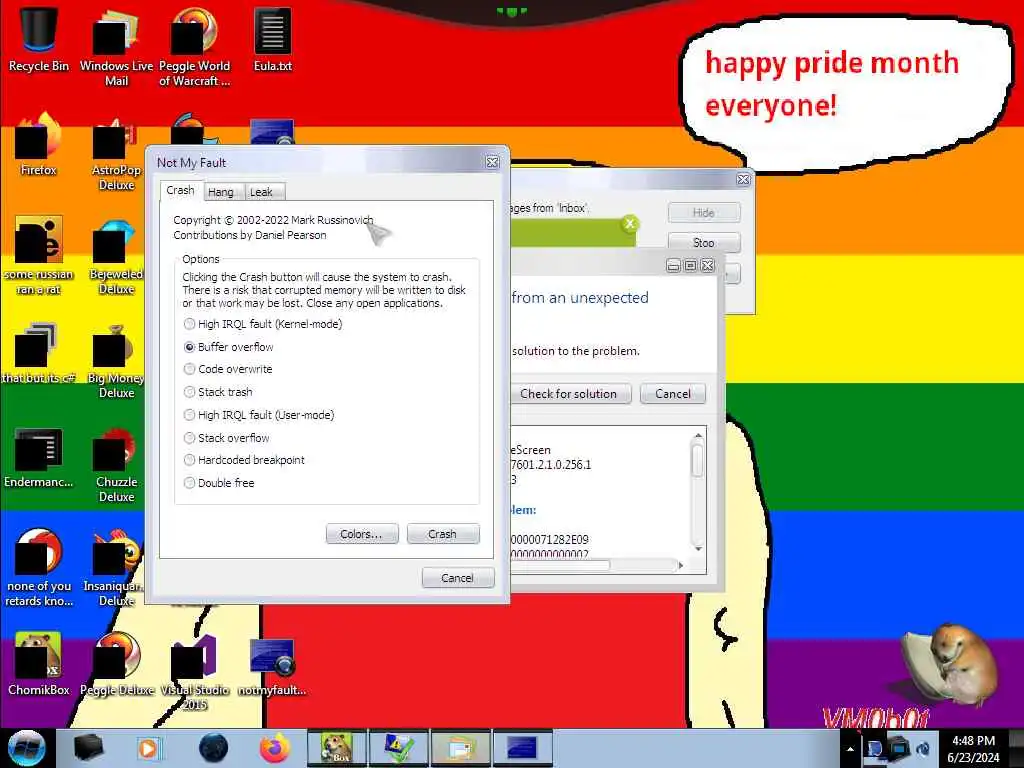Close the Not My Fault window
1024x768 pixels.
(x=492, y=162)
